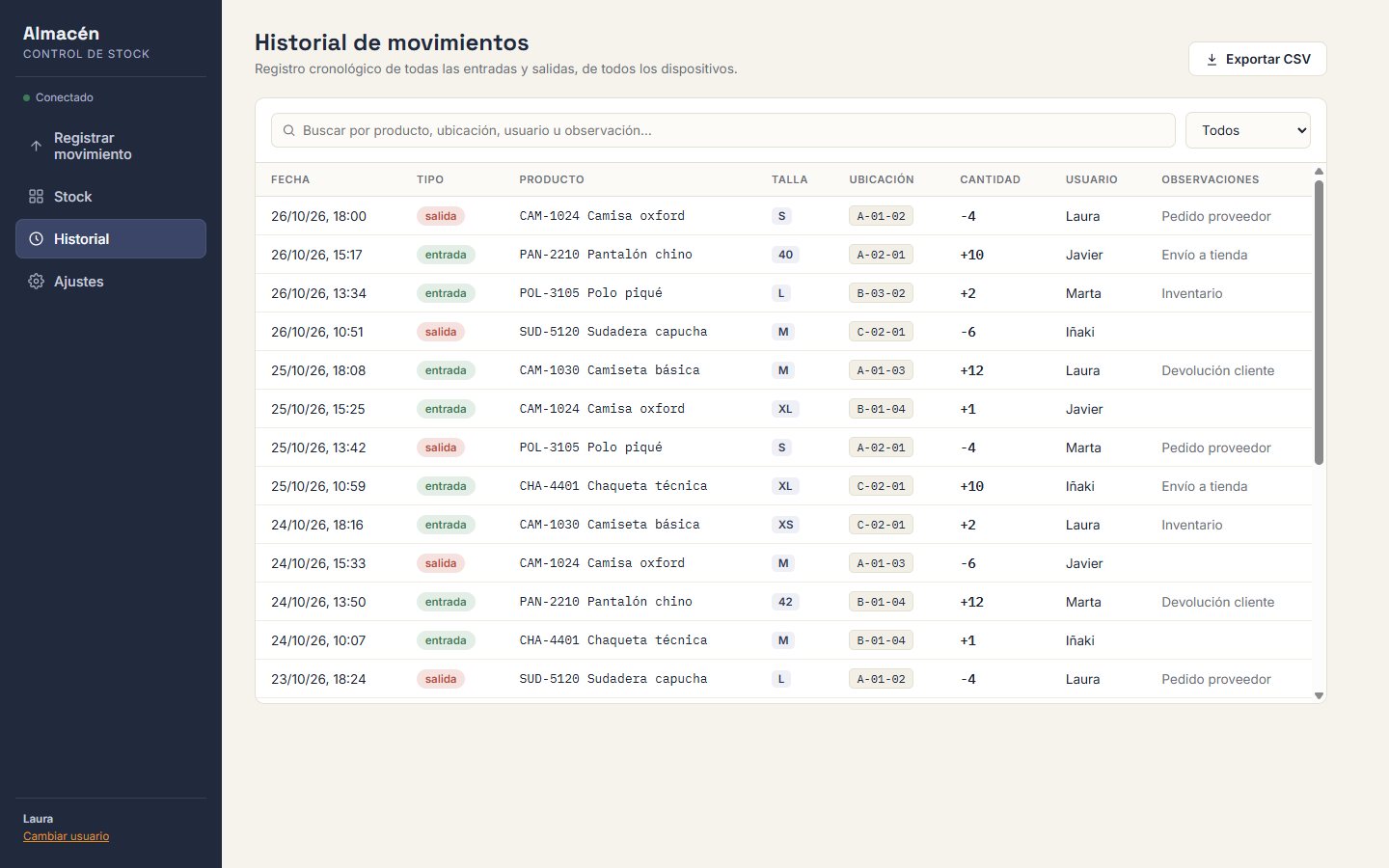This screenshot has height=868, width=1389.
Task: Click the download icon on Exportar CSV
Action: click(1212, 60)
